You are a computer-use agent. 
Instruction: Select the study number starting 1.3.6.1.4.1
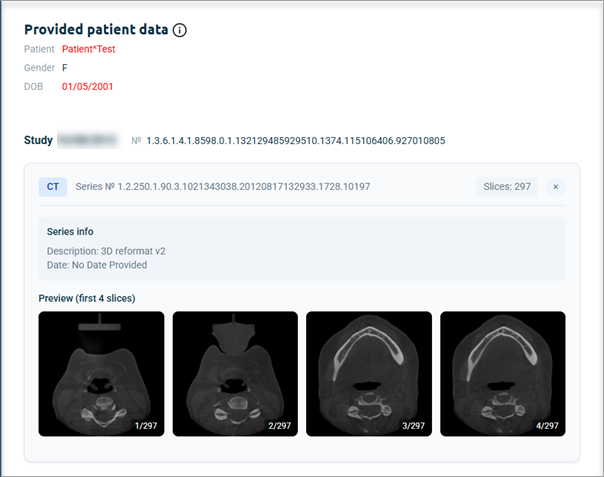point(295,141)
